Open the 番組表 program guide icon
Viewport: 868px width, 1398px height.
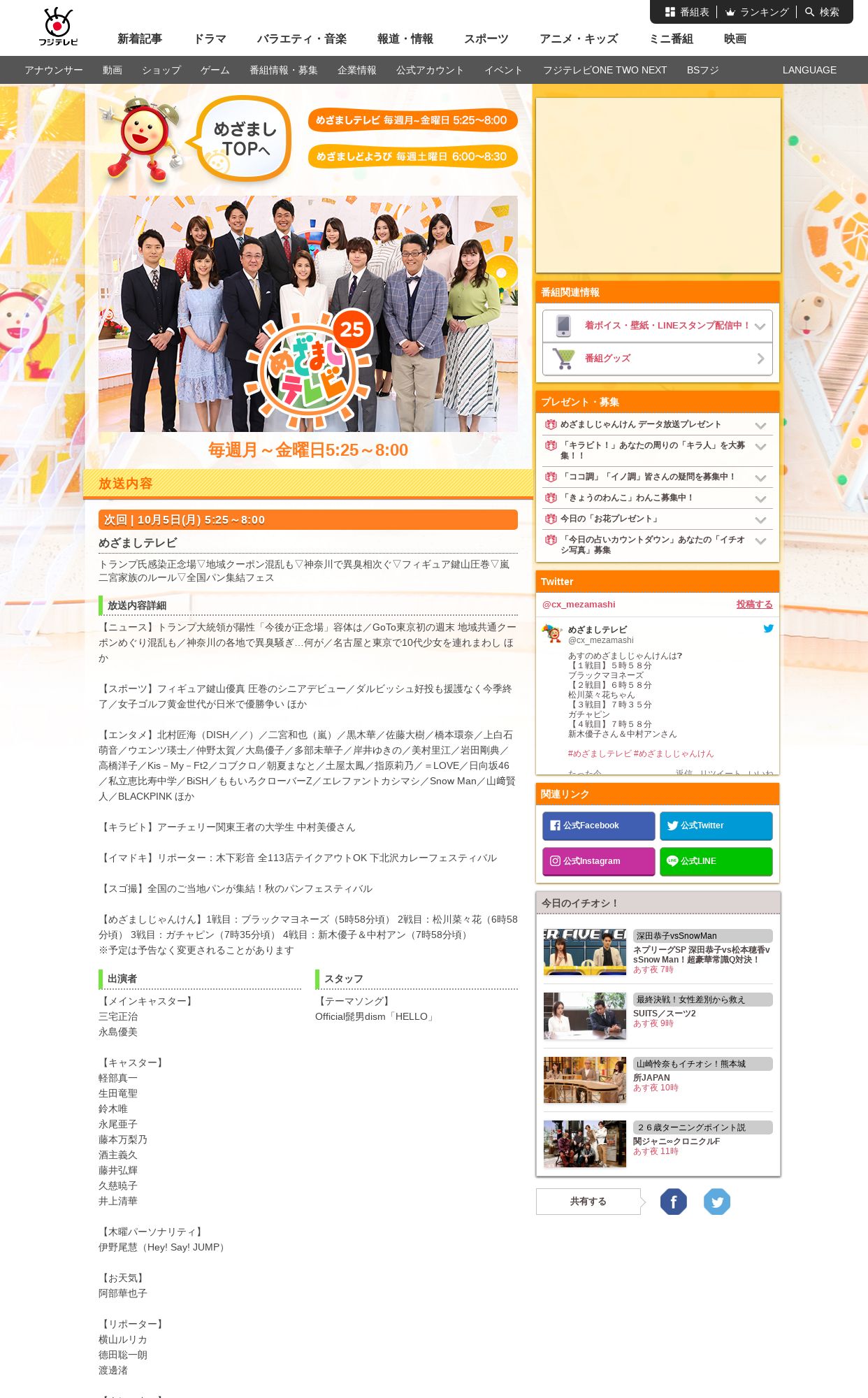coord(670,12)
